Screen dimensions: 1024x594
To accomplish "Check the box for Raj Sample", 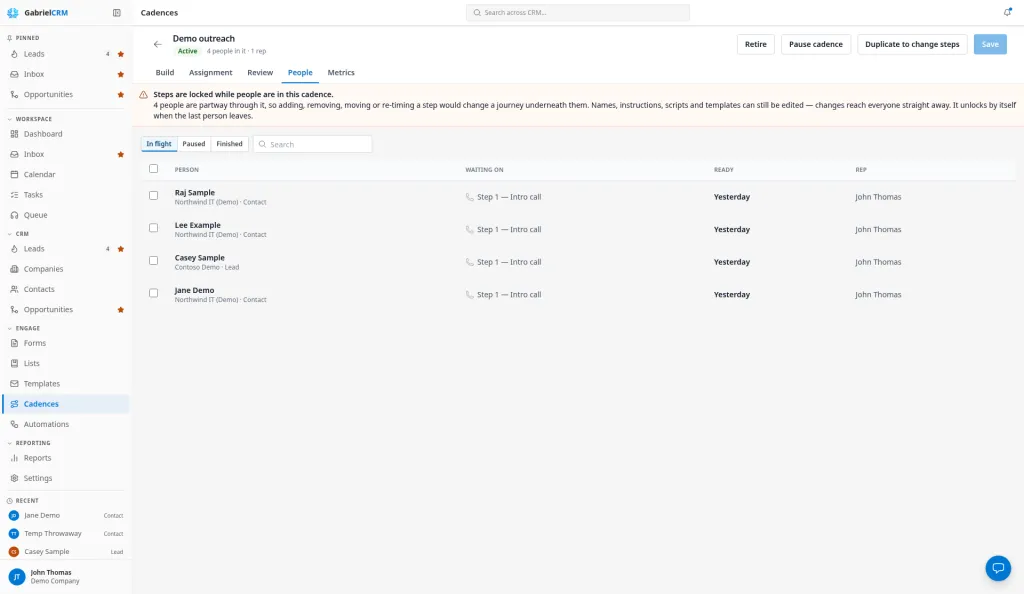I will (153, 195).
